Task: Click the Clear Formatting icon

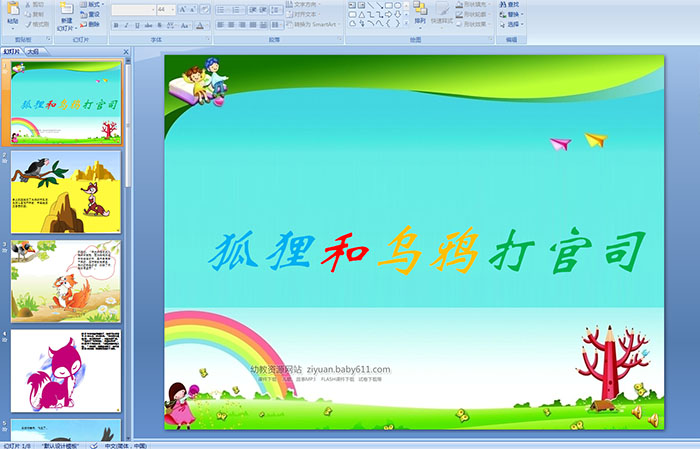Action: click(206, 9)
